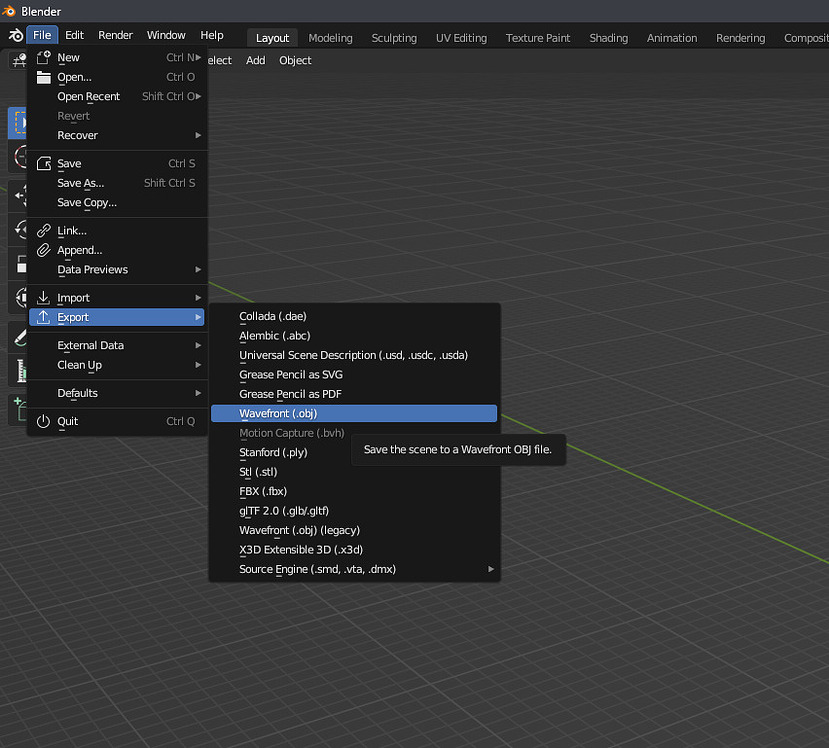Switch to the Modeling workspace tab
The height and width of the screenshot is (748, 829).
[330, 37]
